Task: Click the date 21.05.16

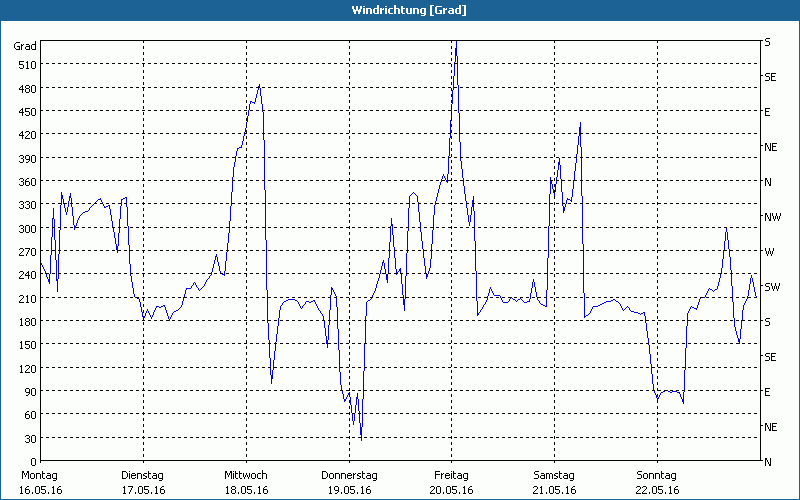Action: tap(555, 490)
